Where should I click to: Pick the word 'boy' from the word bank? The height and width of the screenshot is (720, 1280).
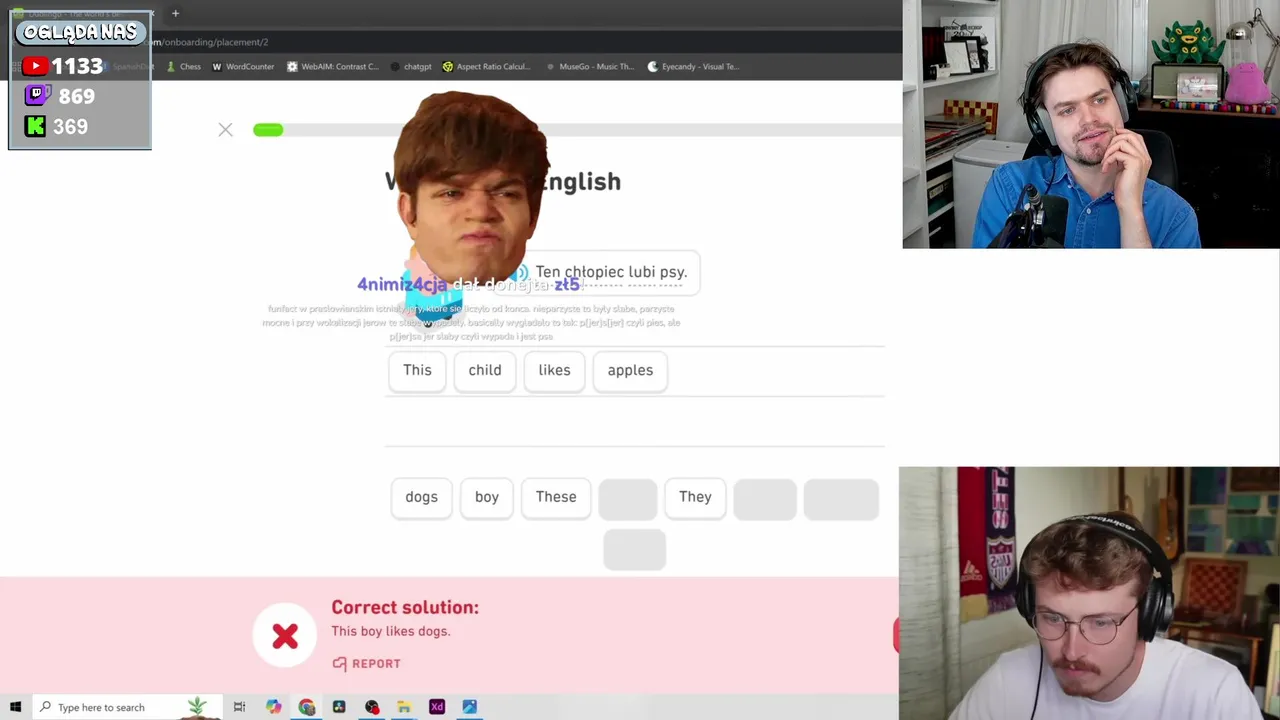click(487, 498)
